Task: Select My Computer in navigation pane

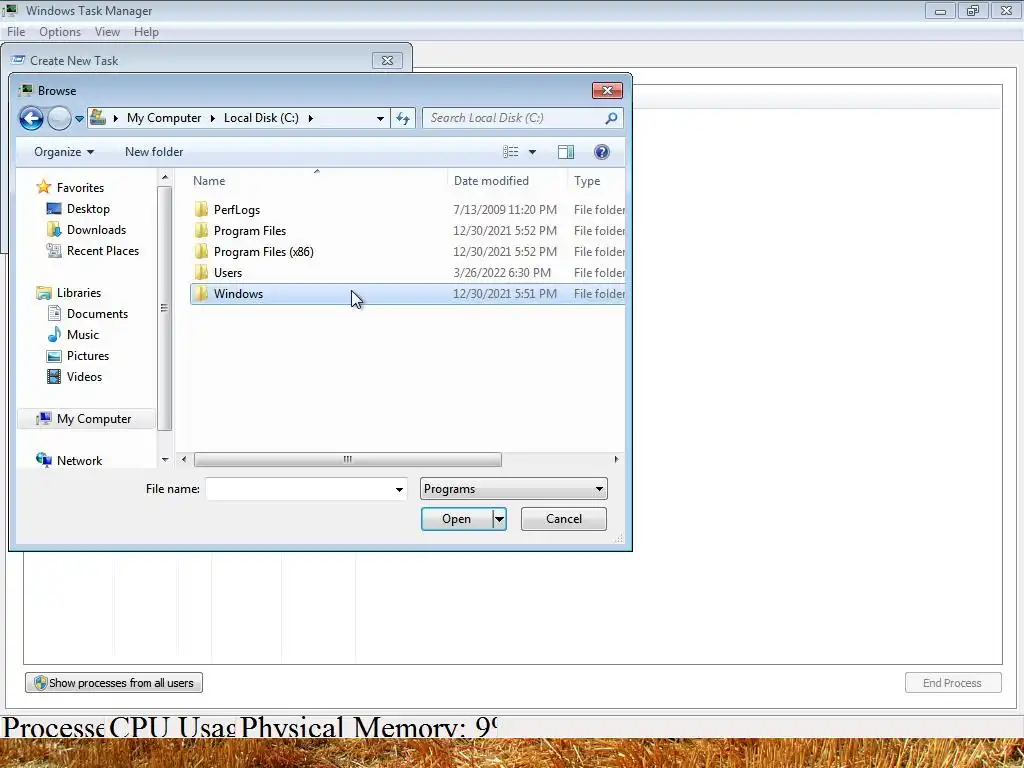Action: (x=86, y=419)
